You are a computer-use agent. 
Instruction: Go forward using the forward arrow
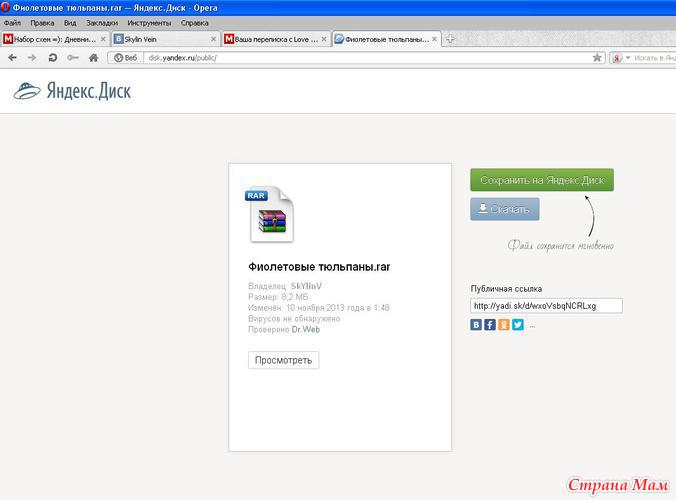pyautogui.click(x=32, y=57)
